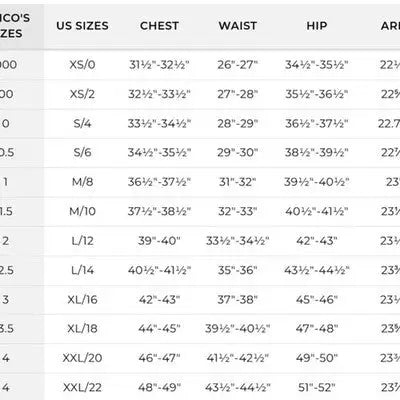Click the S/6 size row label
This screenshot has height=400, width=400.
(x=82, y=152)
